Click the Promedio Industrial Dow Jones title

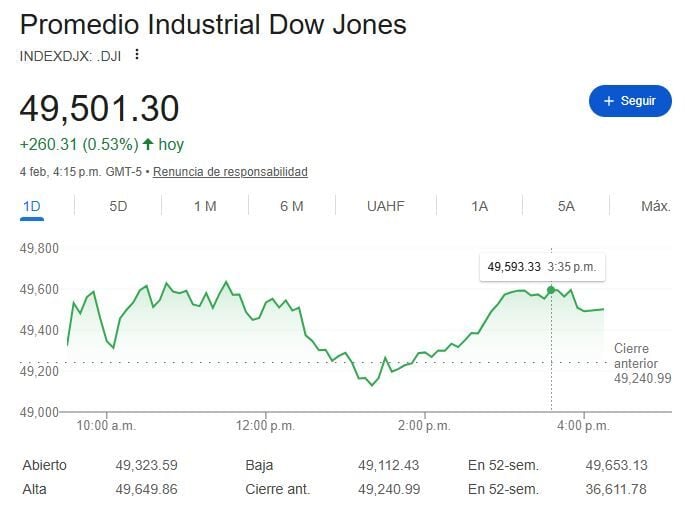pos(213,24)
